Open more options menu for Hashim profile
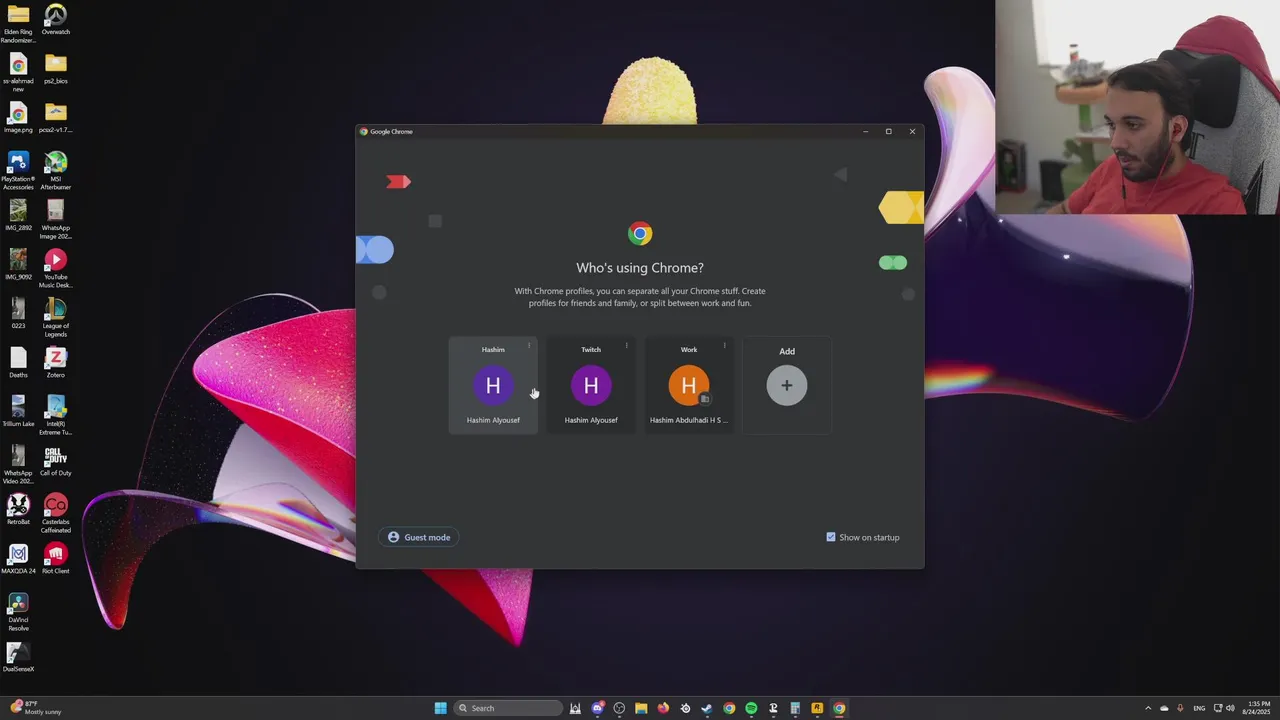 coord(529,346)
